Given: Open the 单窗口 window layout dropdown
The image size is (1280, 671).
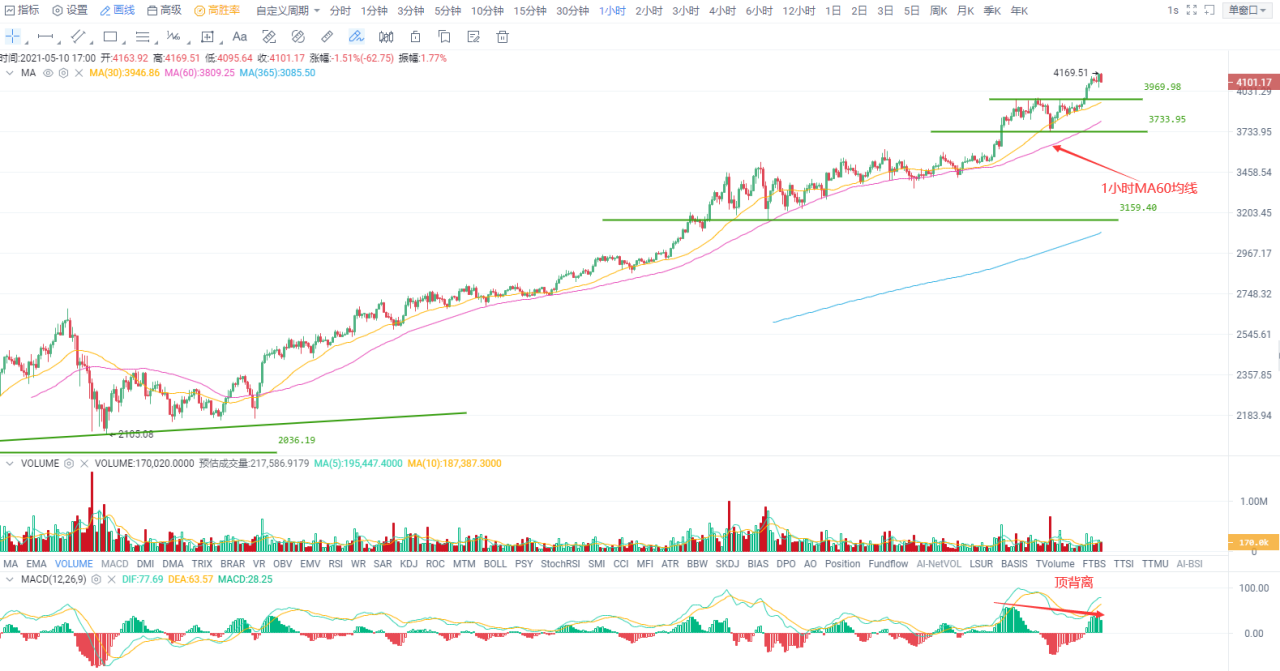Looking at the screenshot, I should pyautogui.click(x=1247, y=11).
